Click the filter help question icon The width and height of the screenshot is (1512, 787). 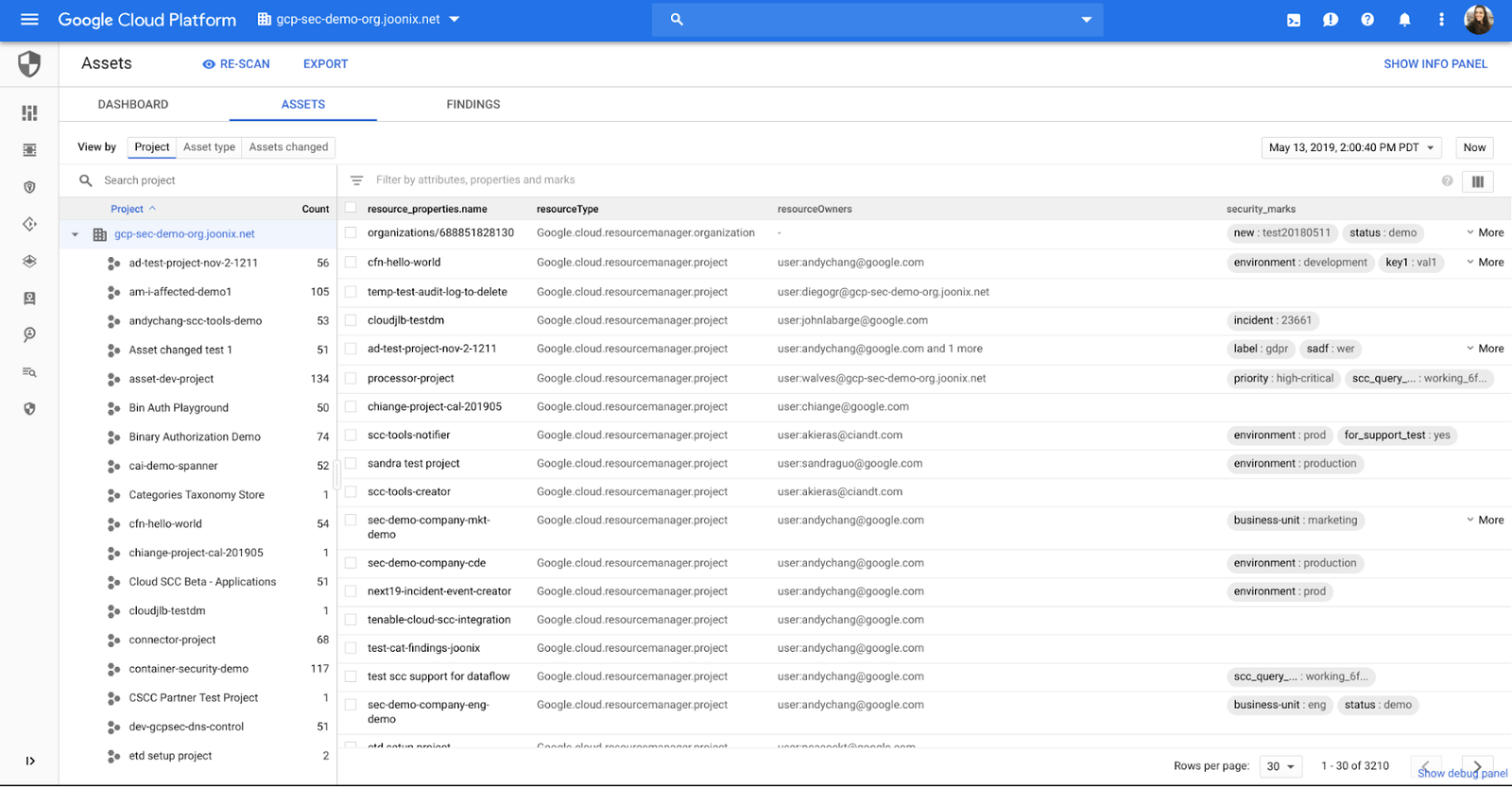tap(1447, 180)
